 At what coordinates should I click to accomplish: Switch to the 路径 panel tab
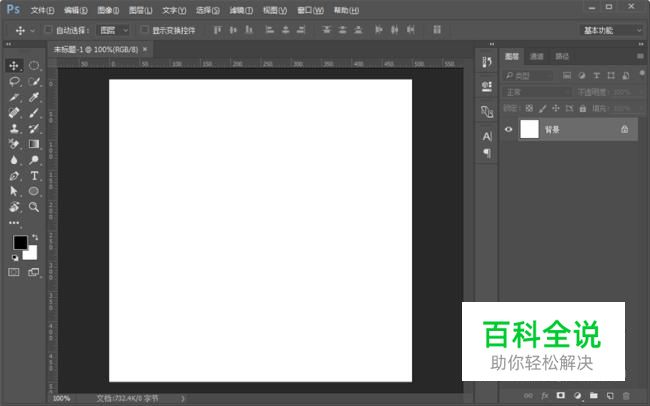pyautogui.click(x=562, y=57)
